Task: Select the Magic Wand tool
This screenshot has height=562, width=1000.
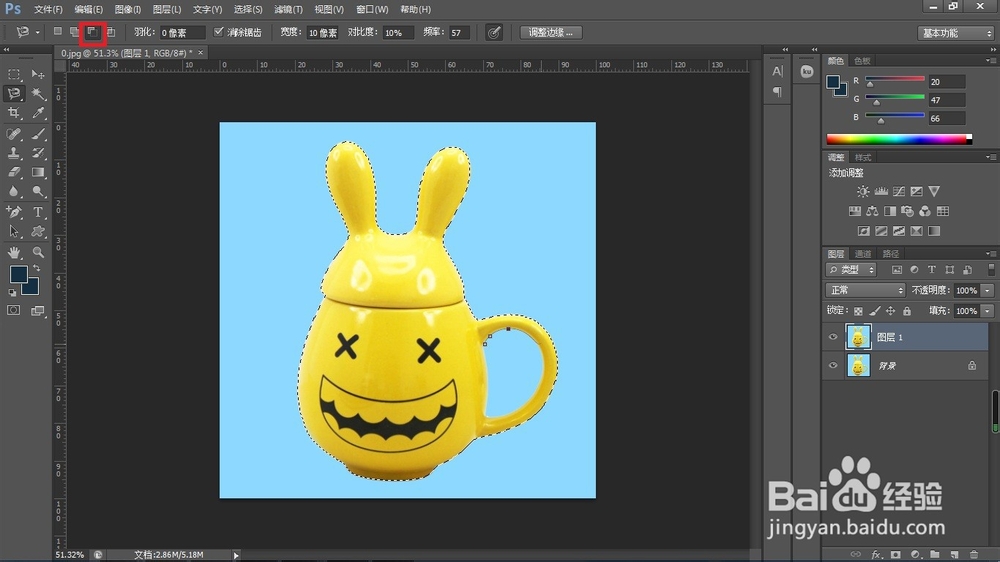Action: coord(39,93)
